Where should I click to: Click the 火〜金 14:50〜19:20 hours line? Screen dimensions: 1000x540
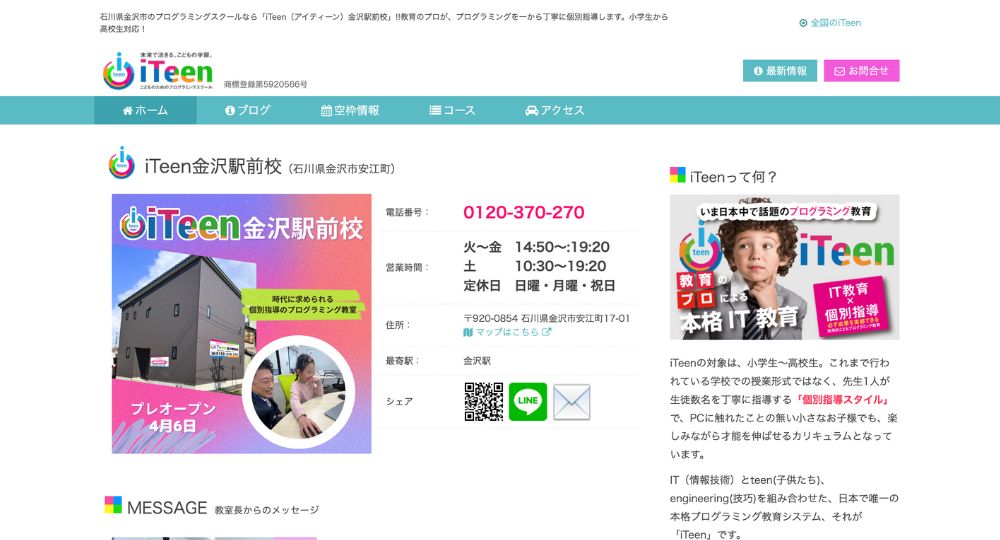click(x=536, y=247)
